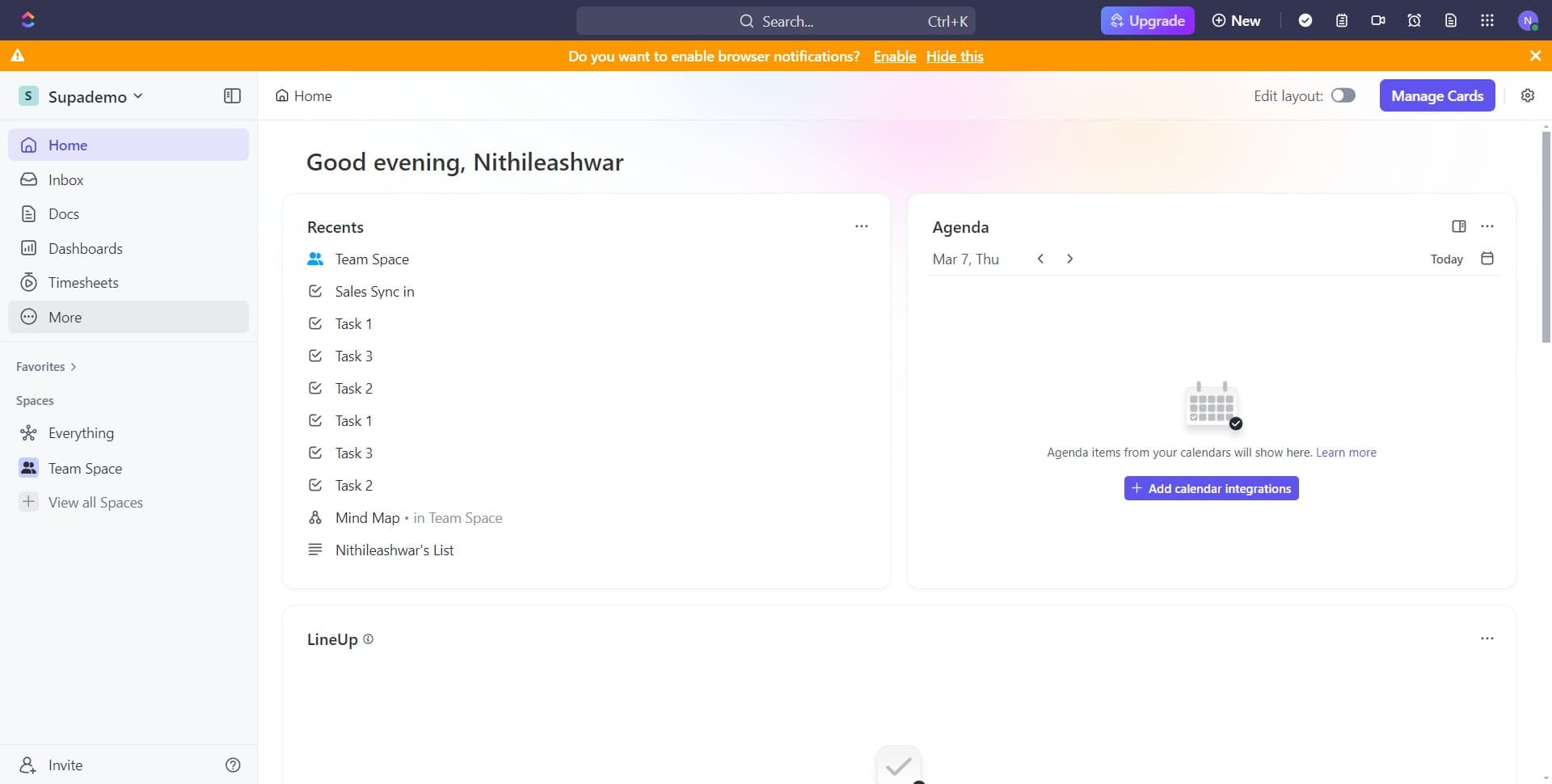Viewport: 1552px width, 784px height.
Task: Check off Task 1 in Recents
Action: tap(314, 323)
